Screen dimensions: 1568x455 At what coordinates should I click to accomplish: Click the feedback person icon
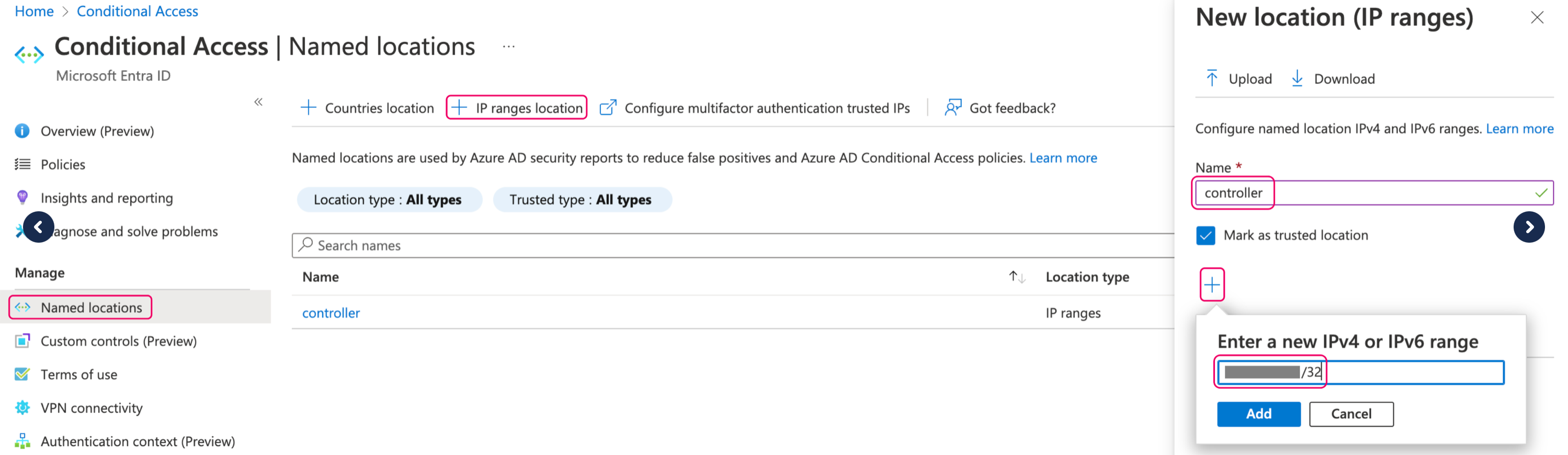(952, 108)
